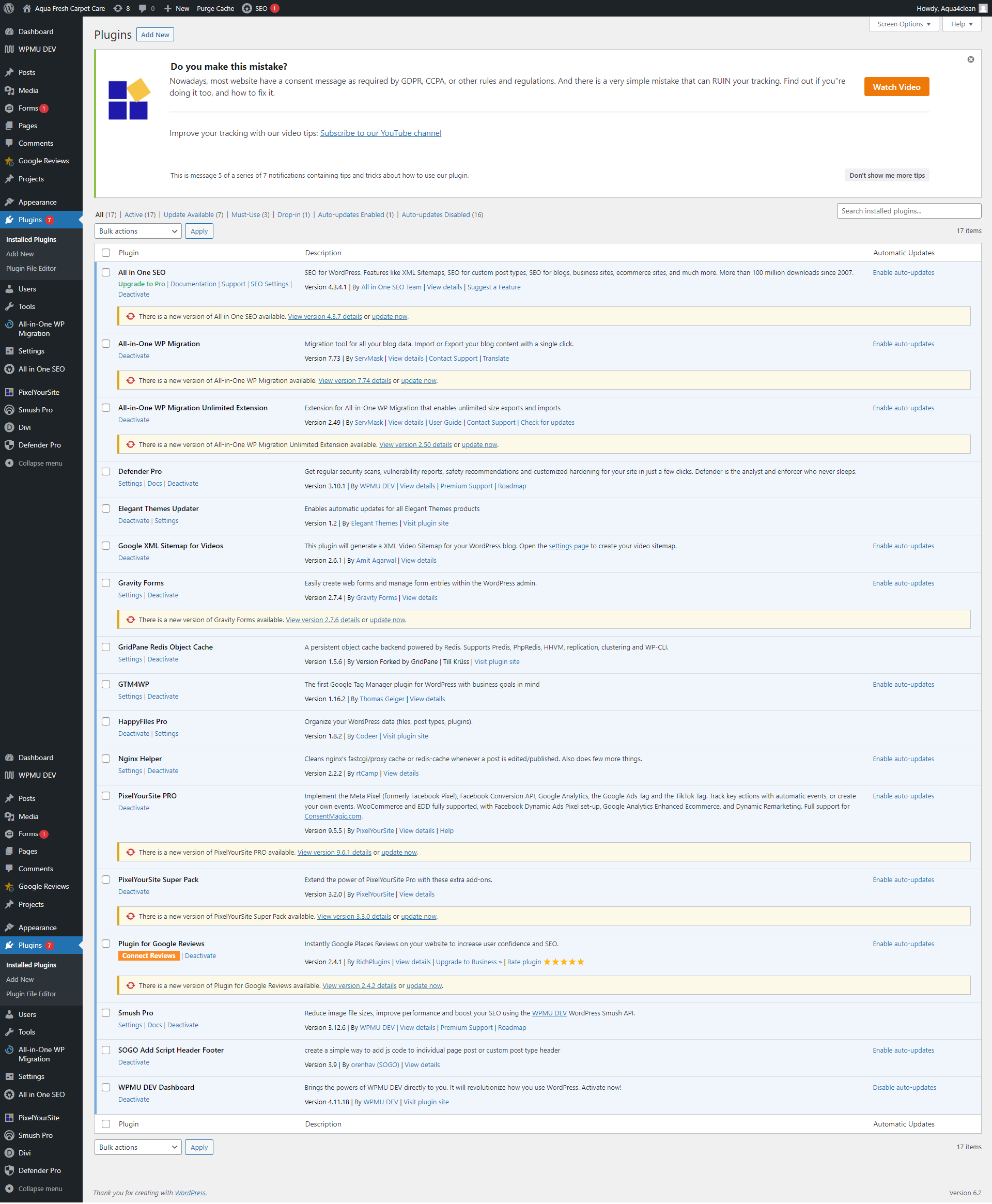
Task: Open Plugin File Editor submenu item
Action: tap(31, 269)
